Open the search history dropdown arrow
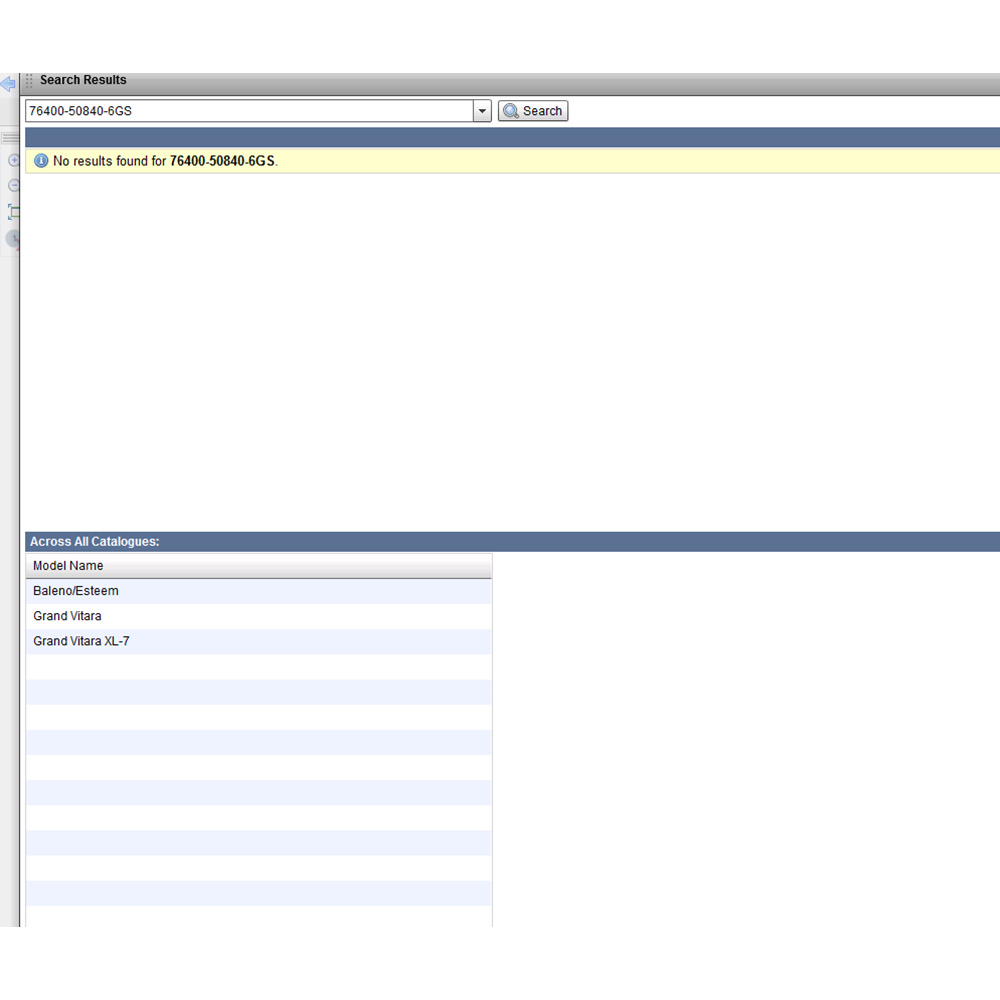The image size is (1000, 1000). 482,111
